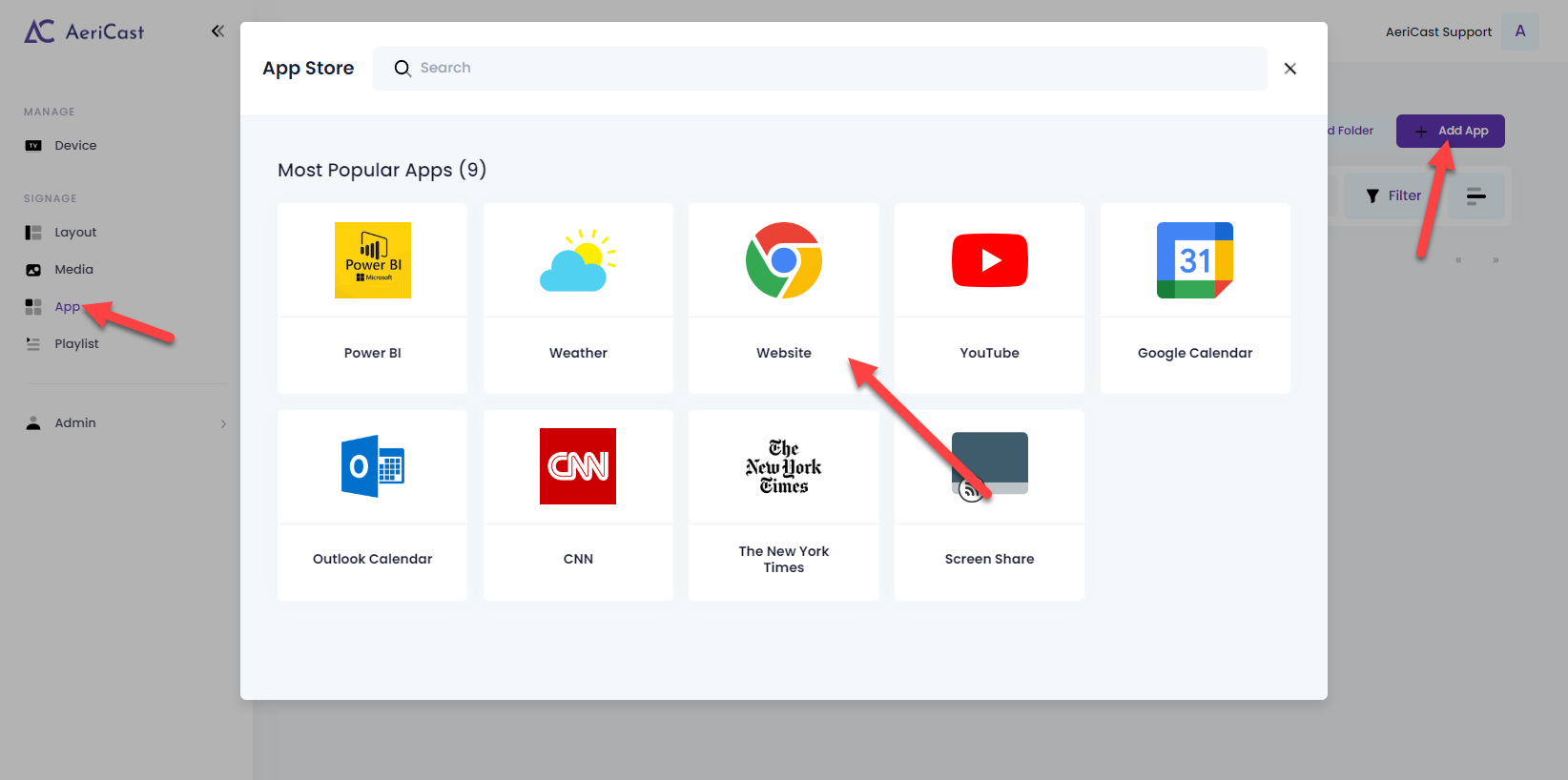
Task: Close the App Store dialog
Action: 1290,69
